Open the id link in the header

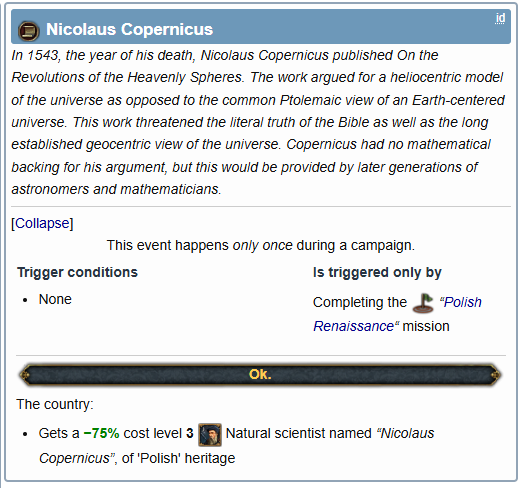click(x=500, y=18)
